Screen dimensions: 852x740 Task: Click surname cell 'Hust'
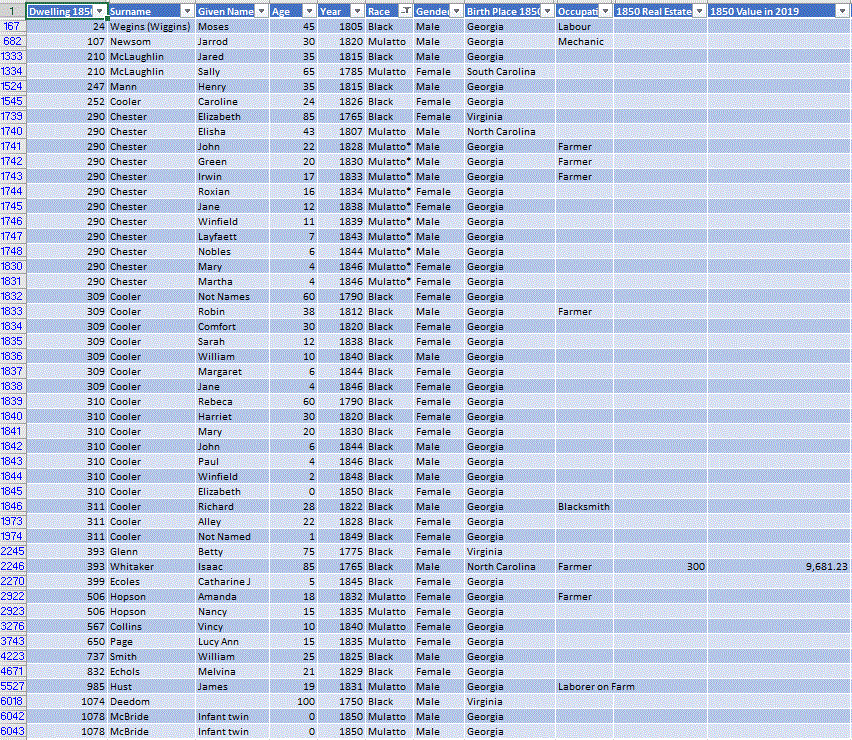click(x=151, y=687)
